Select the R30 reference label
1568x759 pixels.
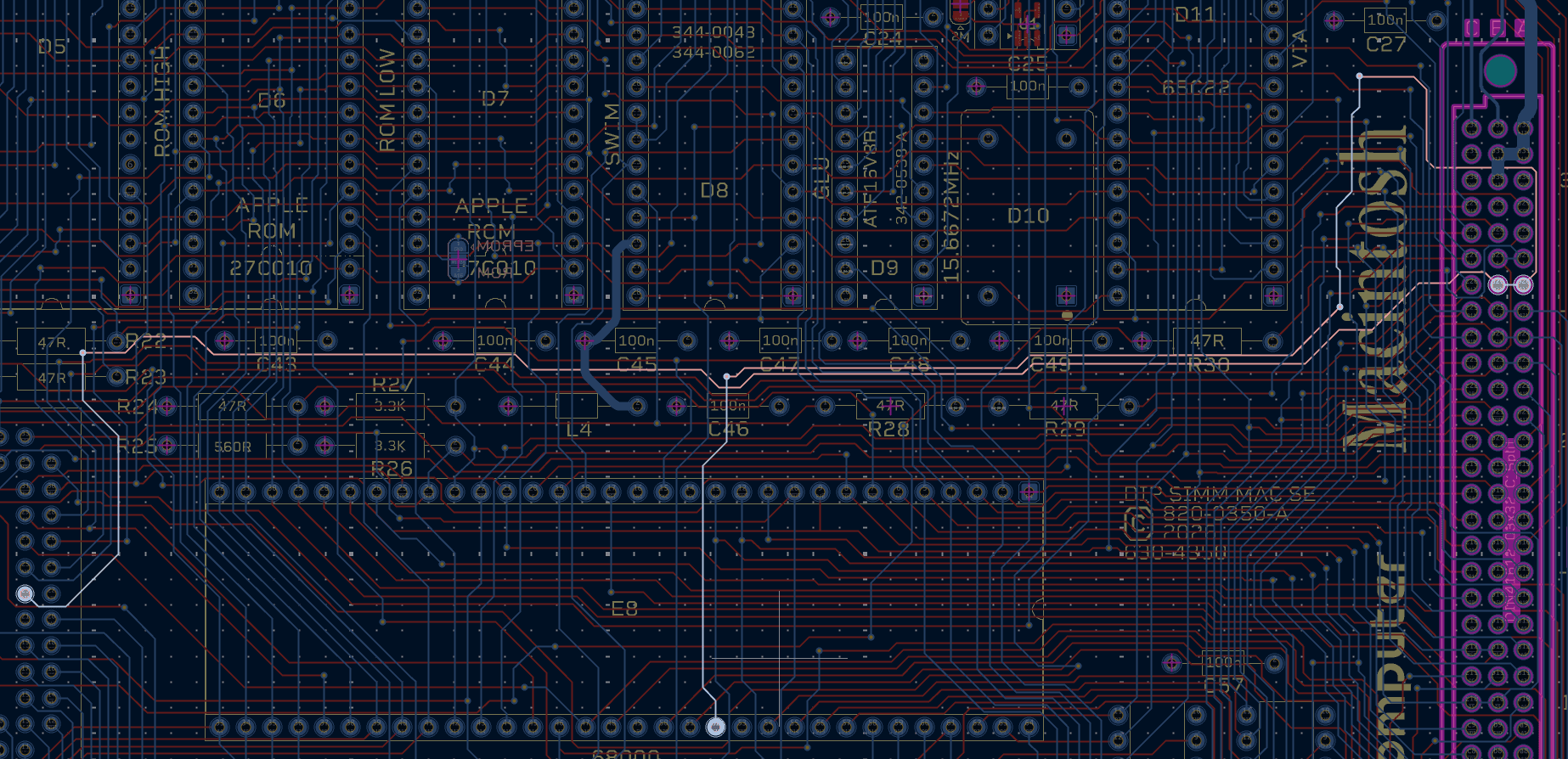point(1209,365)
